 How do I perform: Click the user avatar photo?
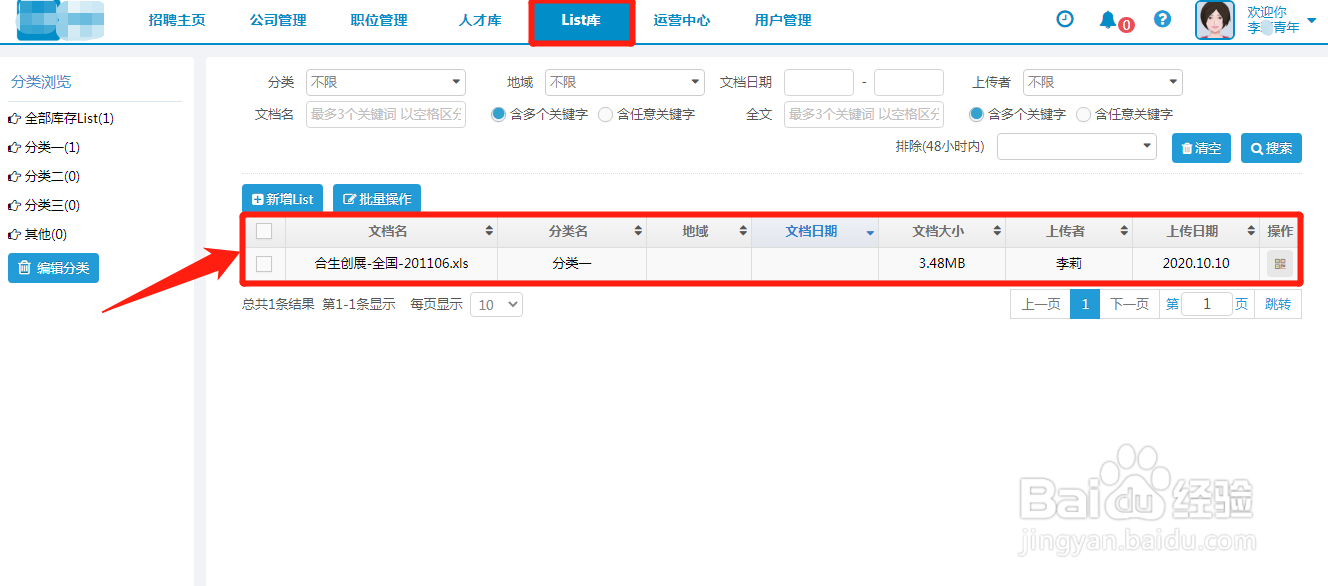(x=1214, y=19)
